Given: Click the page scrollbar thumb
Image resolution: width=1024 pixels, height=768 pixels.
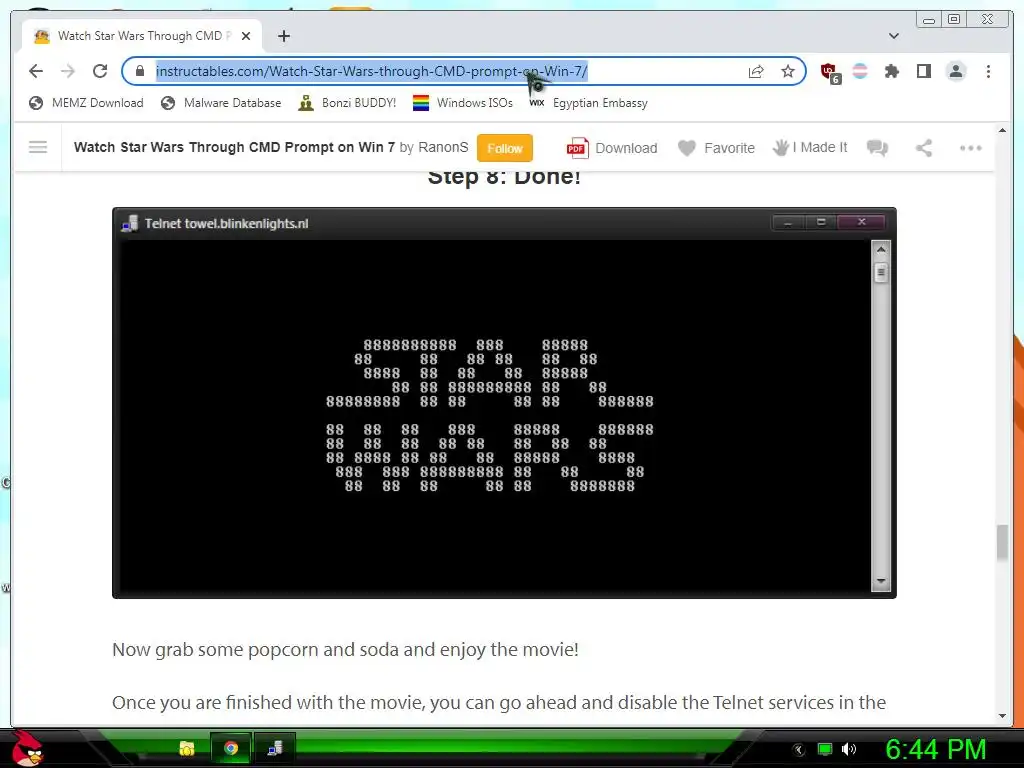Looking at the screenshot, I should pos(1002,542).
